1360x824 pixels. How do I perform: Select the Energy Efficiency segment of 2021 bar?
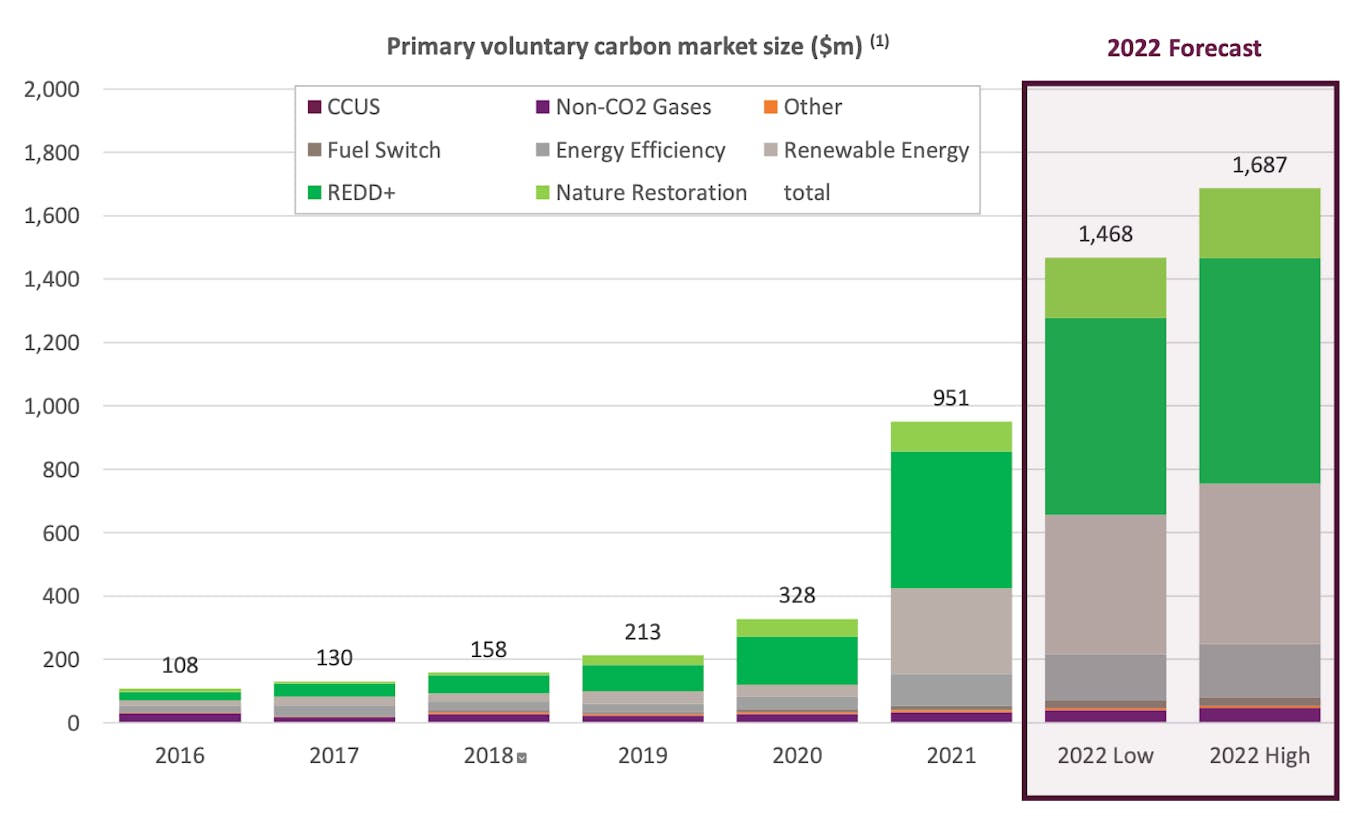pos(950,690)
